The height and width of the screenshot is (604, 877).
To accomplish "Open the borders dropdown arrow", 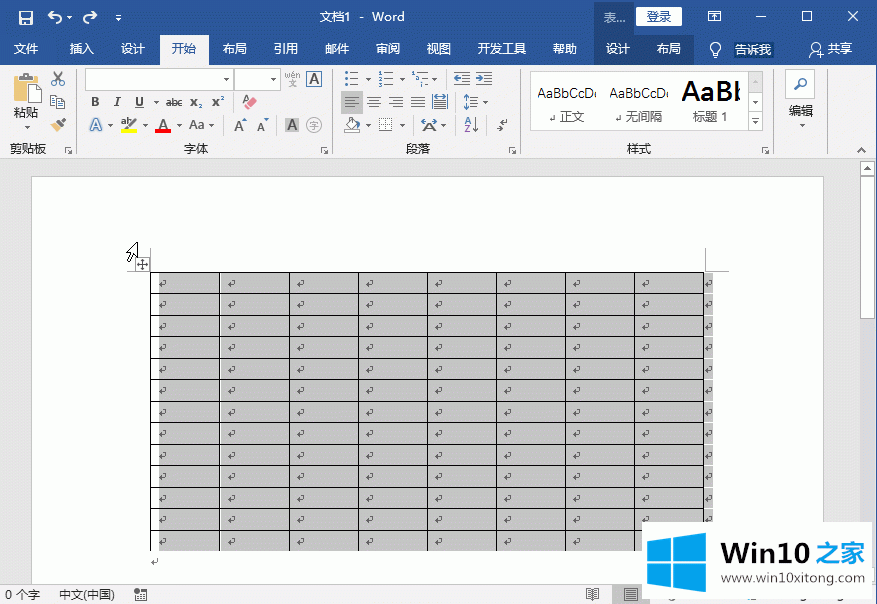I will [403, 125].
